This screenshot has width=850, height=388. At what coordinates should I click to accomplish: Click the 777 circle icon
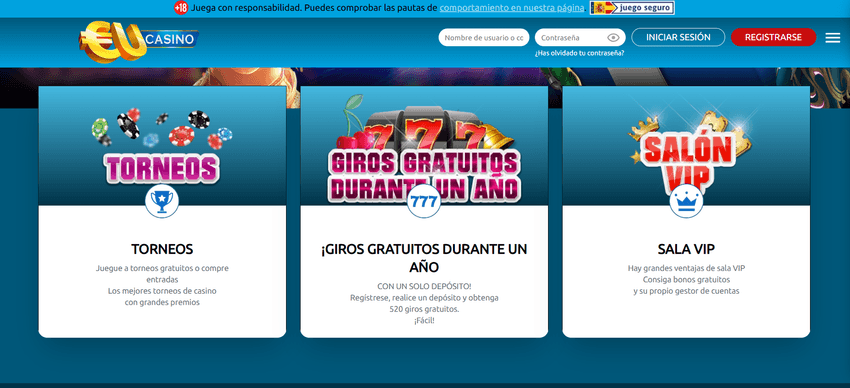(x=424, y=202)
